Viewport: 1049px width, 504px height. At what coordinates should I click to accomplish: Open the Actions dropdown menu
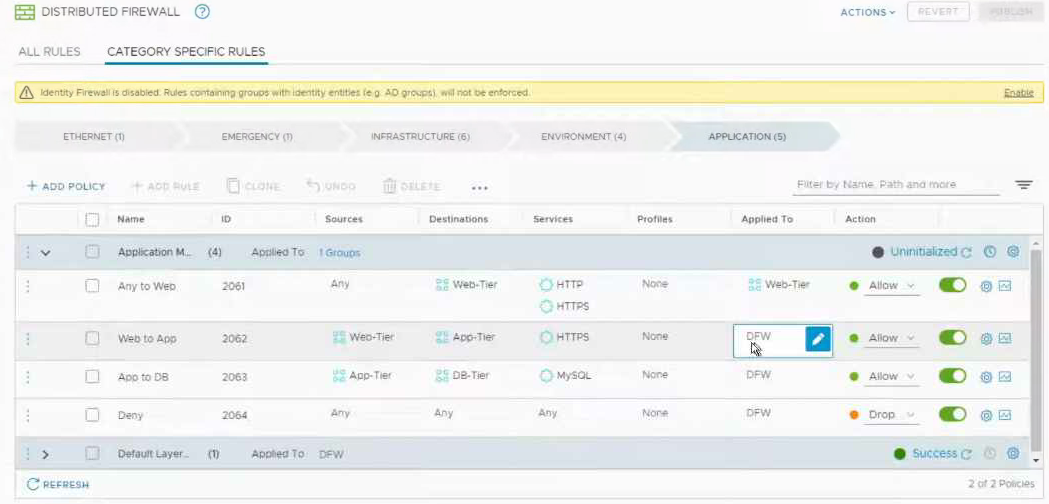point(867,12)
